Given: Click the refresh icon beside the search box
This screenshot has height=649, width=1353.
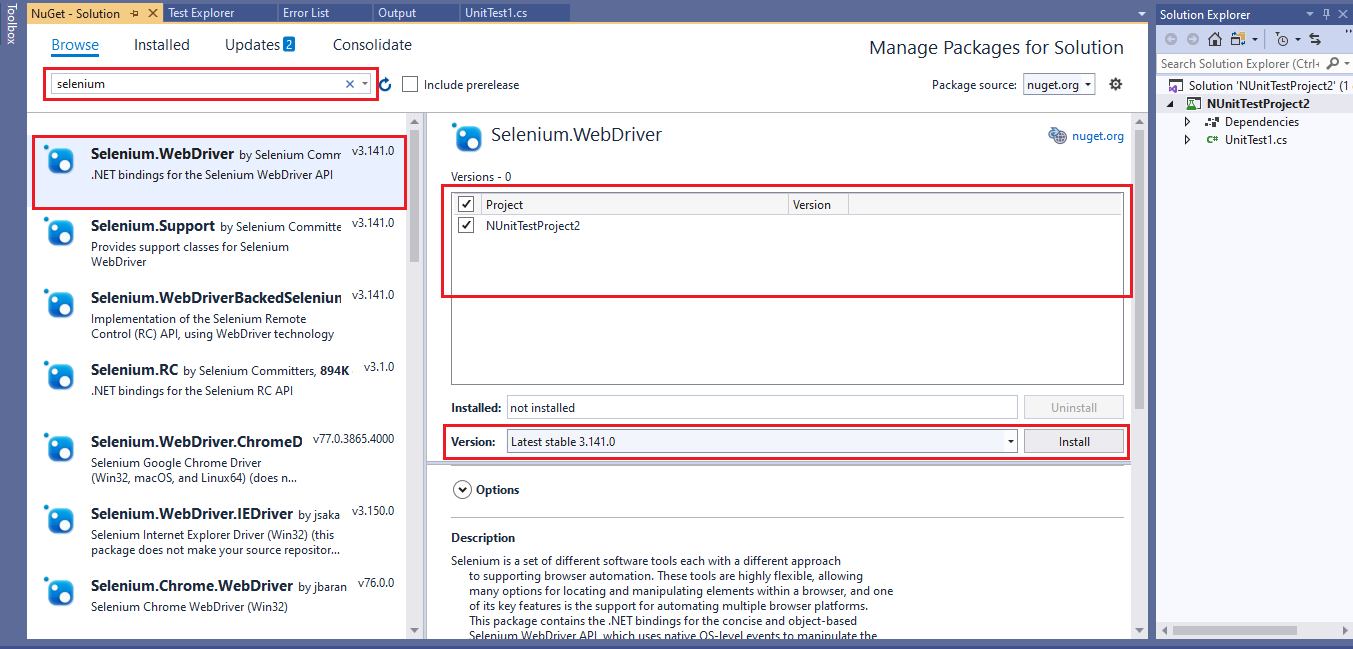Looking at the screenshot, I should tap(385, 85).
